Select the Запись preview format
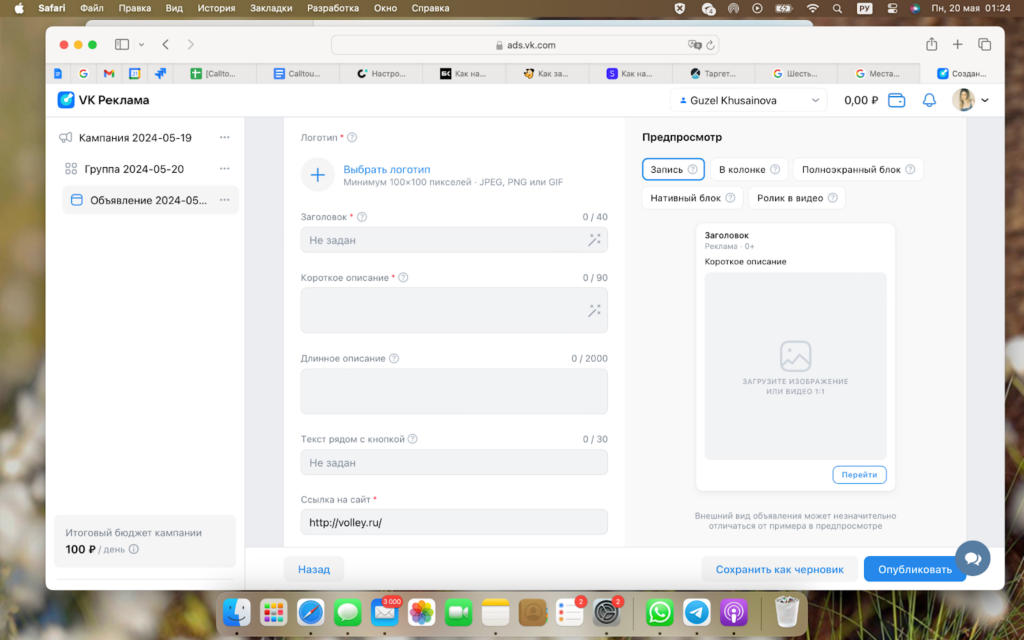Screen dimensions: 1024x640 (673, 169)
